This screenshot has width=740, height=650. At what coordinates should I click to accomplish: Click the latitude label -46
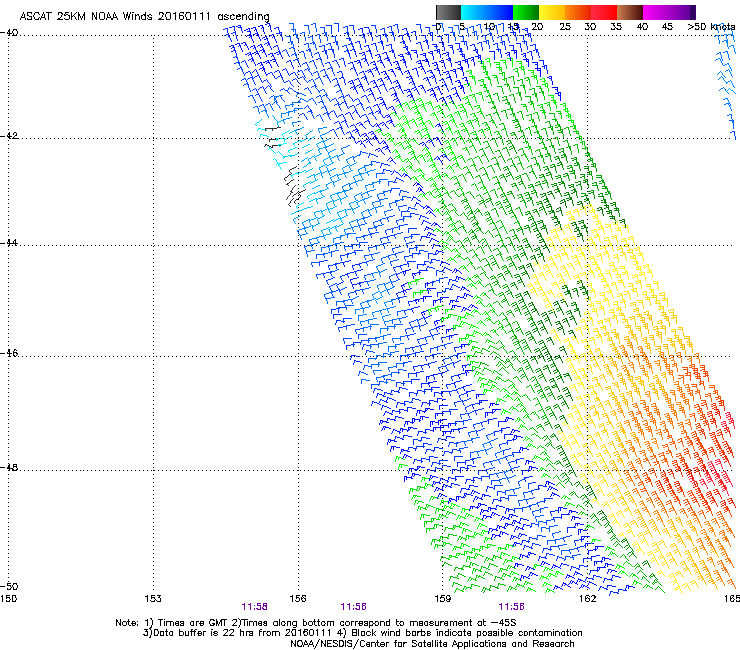tap(9, 353)
